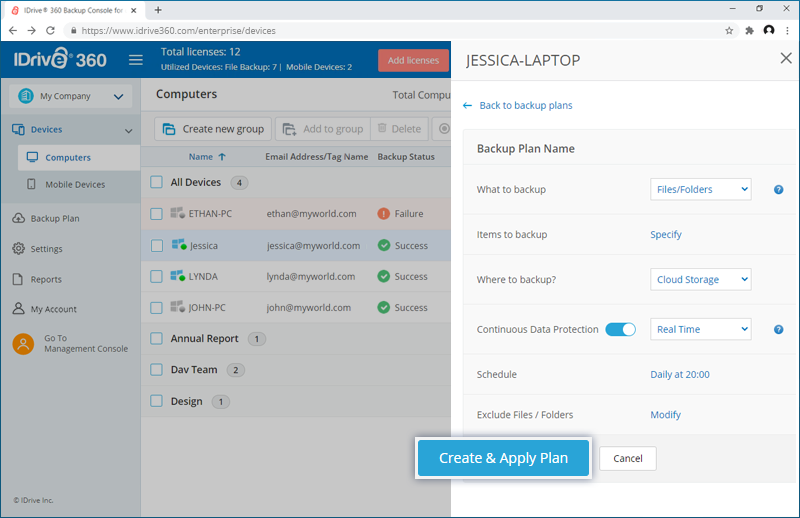This screenshot has width=800, height=518.
Task: Sort by Name column arrow
Action: [222, 157]
